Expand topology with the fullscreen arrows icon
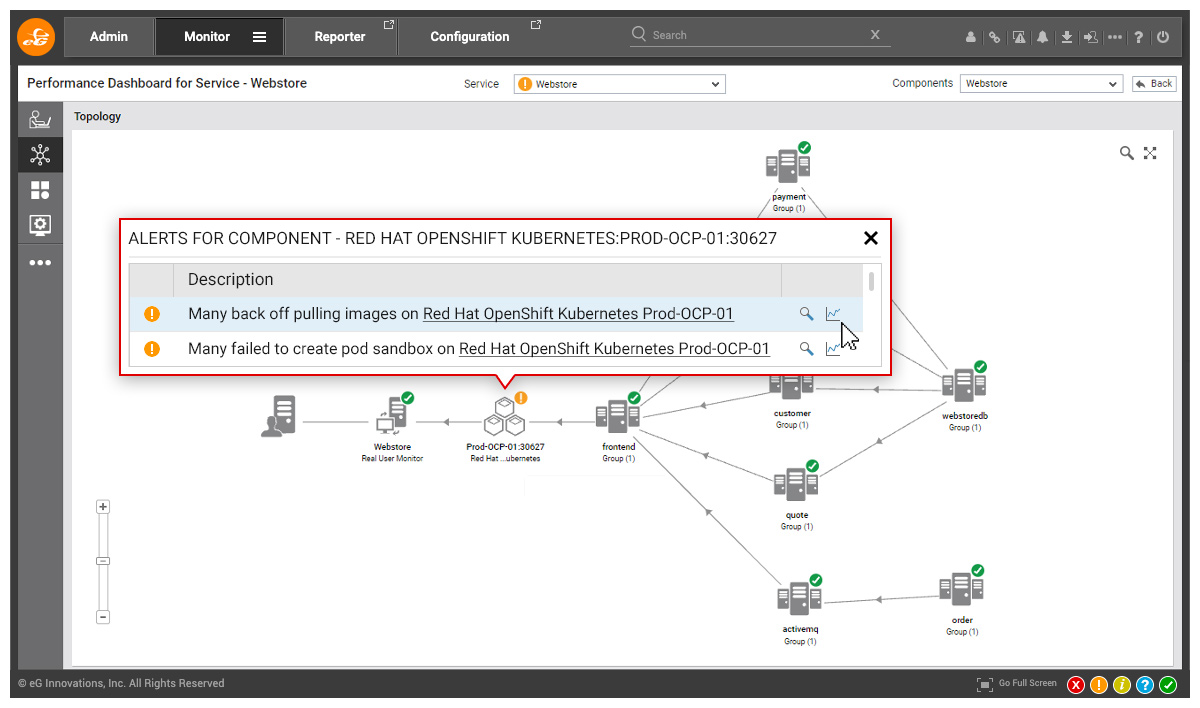The width and height of the screenshot is (1200, 708). [1150, 153]
